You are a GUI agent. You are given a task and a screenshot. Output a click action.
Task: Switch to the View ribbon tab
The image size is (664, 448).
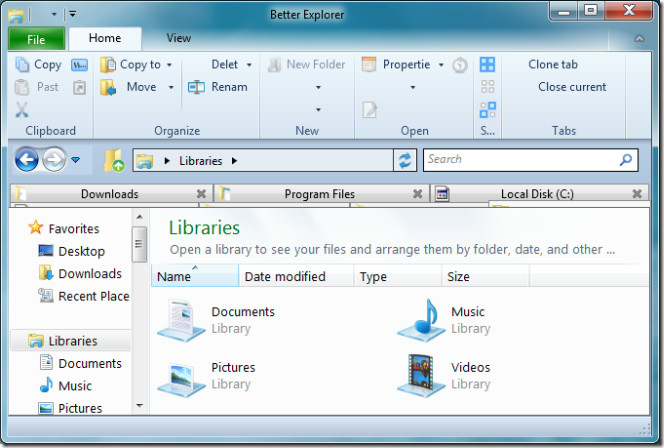[x=178, y=39]
